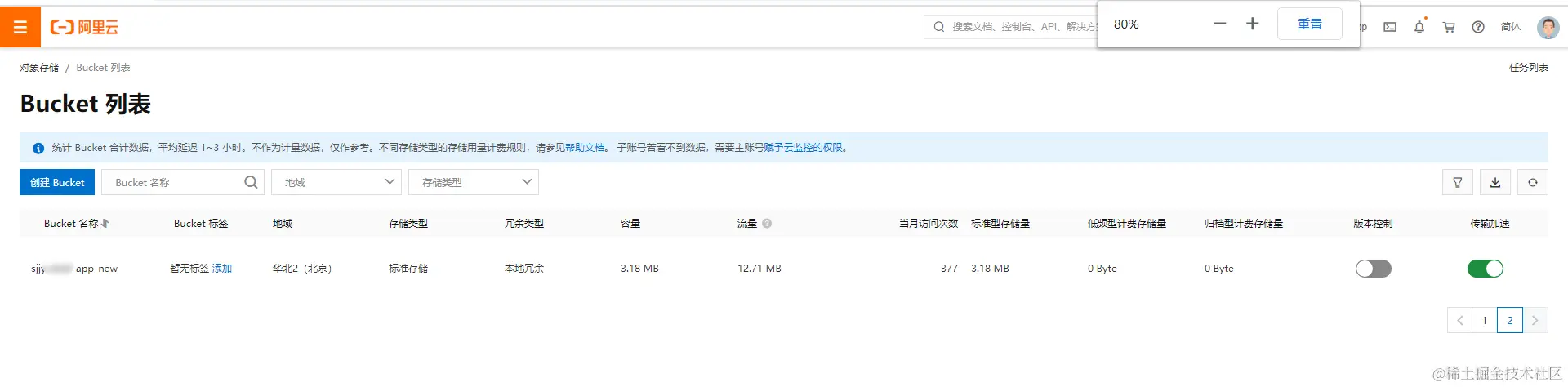
Task: Open the 赋予云监控的权限 link
Action: [x=803, y=148]
